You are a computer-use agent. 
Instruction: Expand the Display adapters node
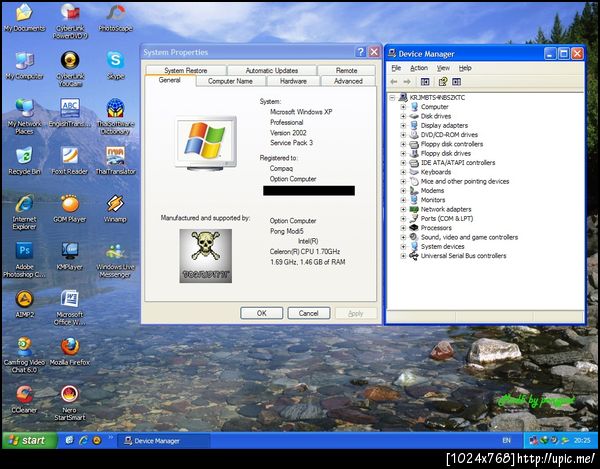pos(403,125)
